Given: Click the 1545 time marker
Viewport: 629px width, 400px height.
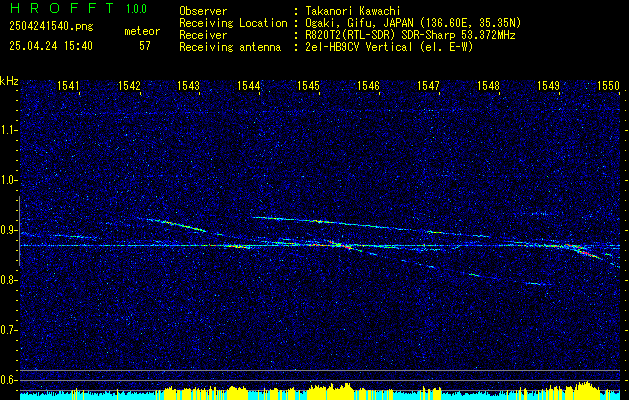Looking at the screenshot, I should tap(308, 85).
